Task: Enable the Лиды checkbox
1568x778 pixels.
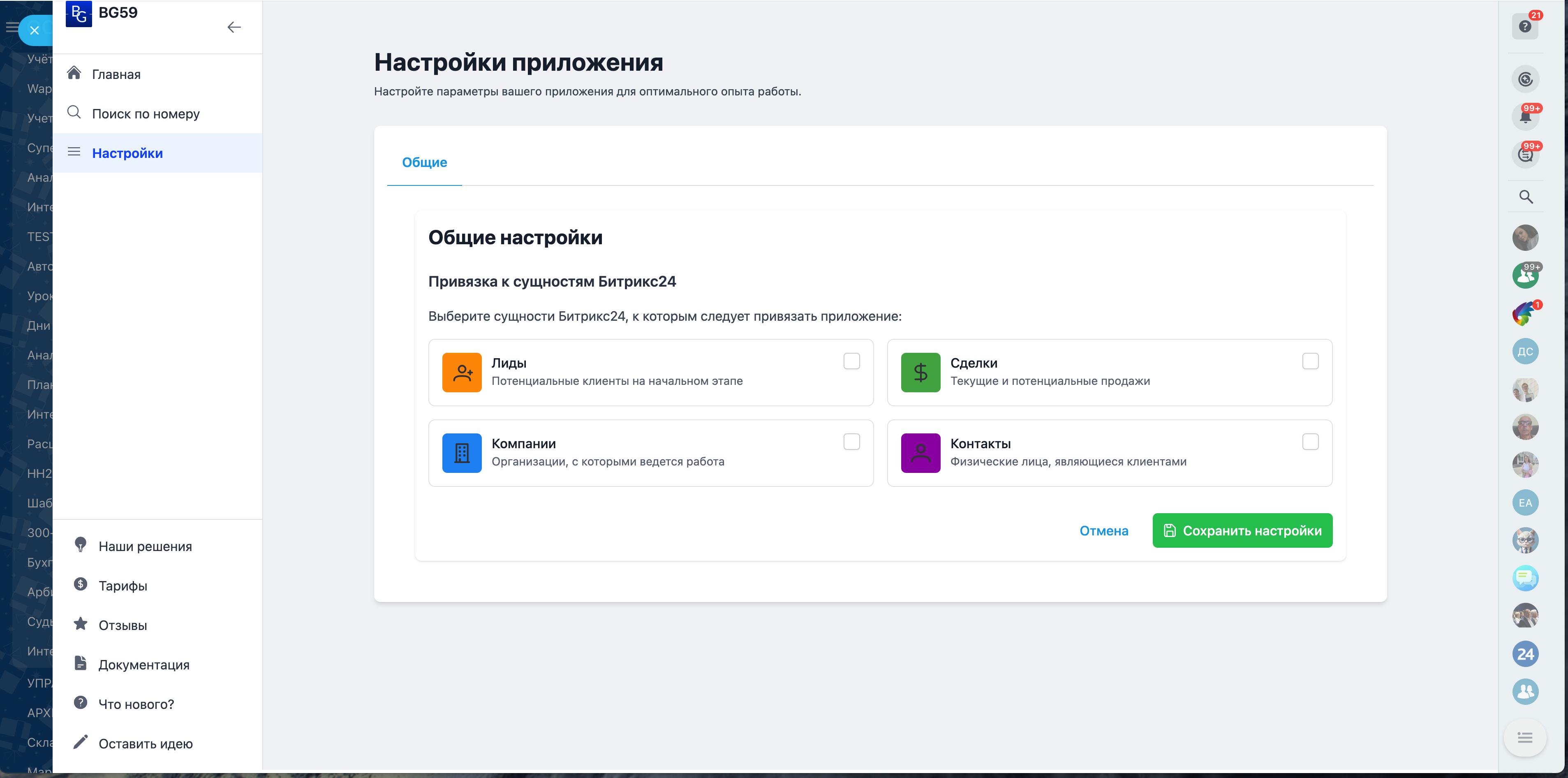Action: [851, 361]
